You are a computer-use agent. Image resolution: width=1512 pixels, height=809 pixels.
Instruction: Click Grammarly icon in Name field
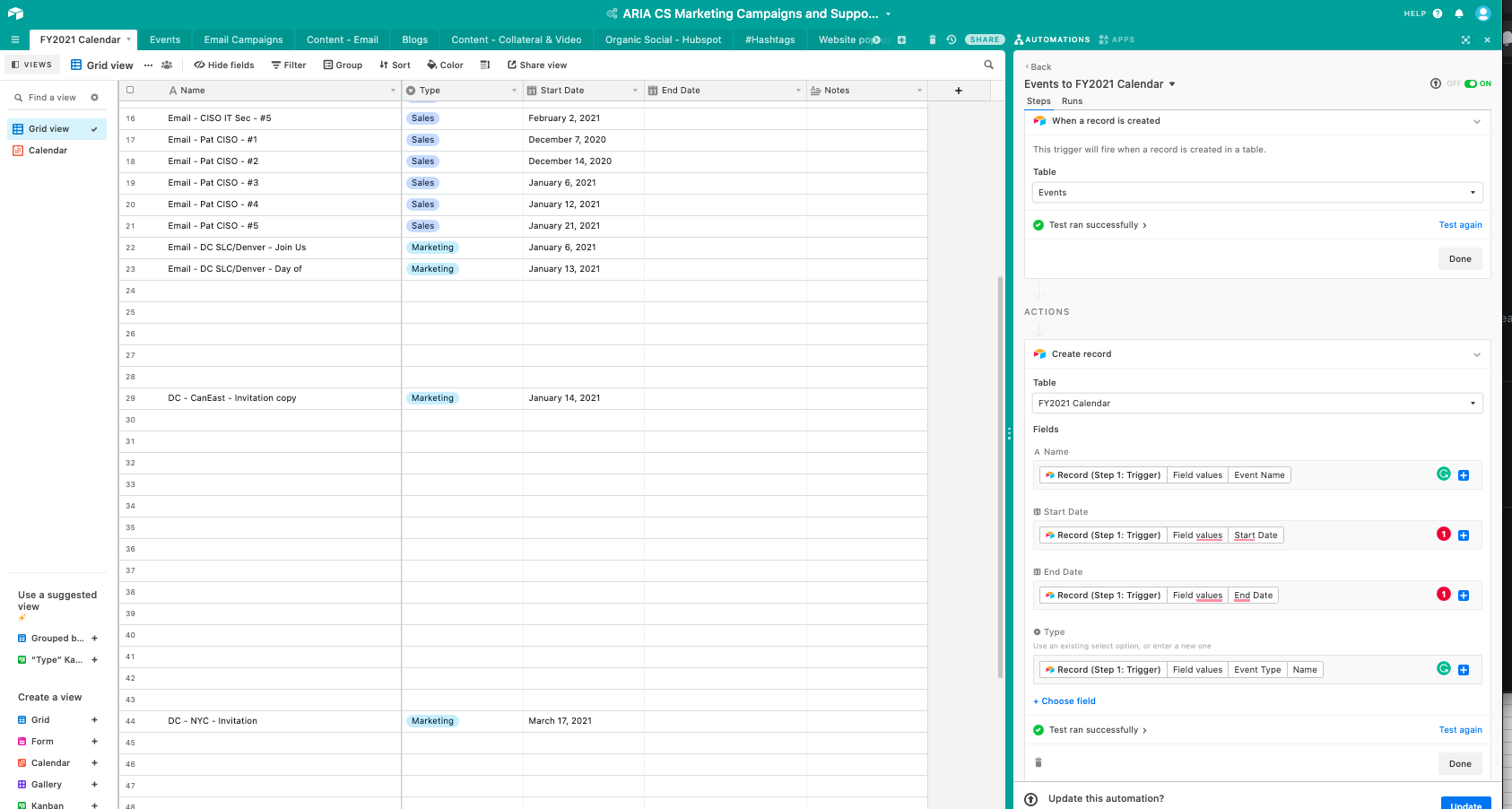[1444, 474]
